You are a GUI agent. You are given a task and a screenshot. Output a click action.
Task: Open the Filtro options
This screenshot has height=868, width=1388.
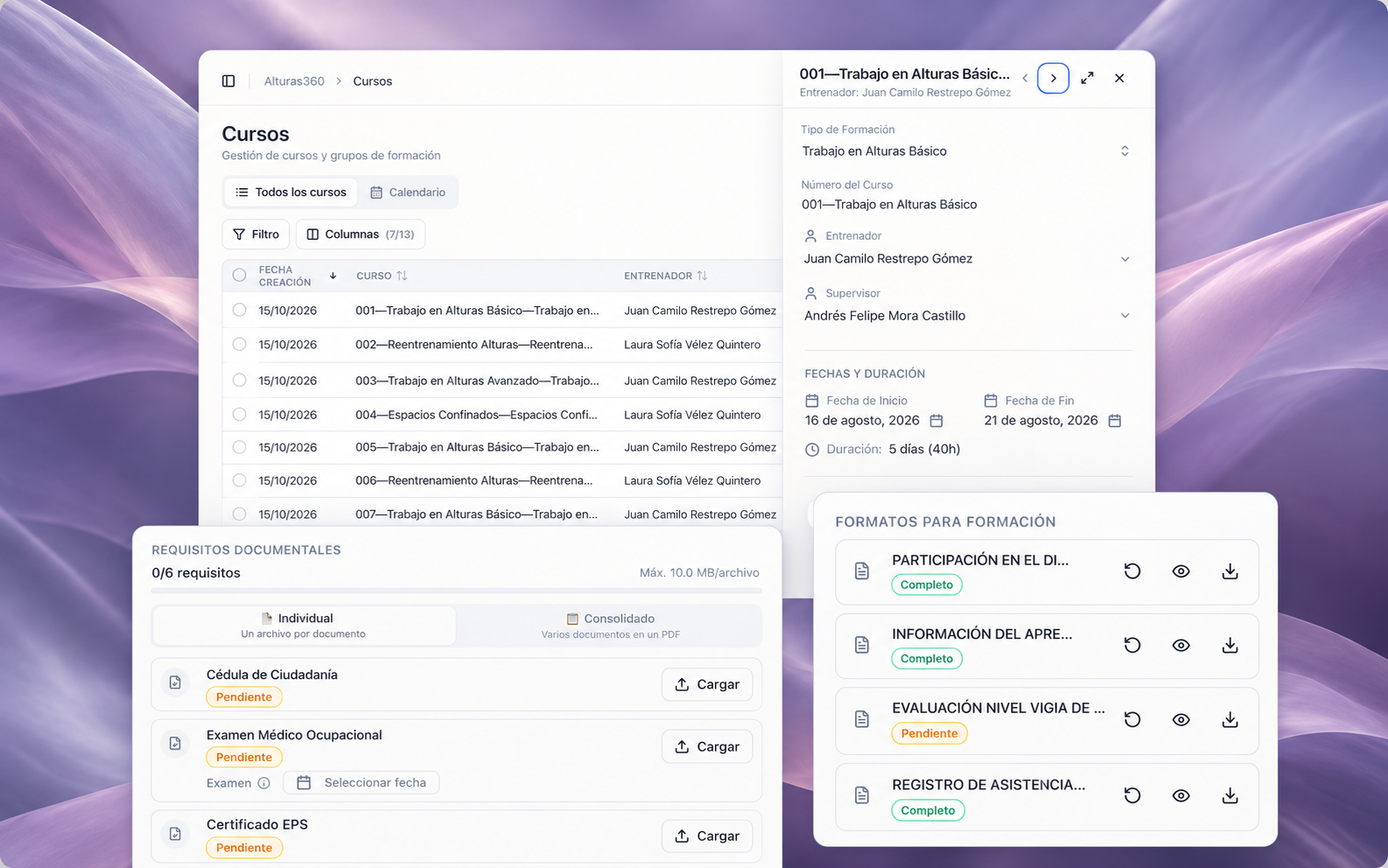256,234
